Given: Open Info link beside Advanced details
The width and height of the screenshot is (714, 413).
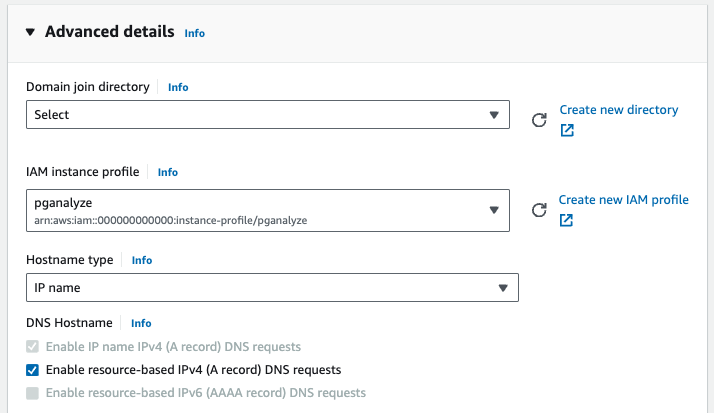Looking at the screenshot, I should (194, 33).
